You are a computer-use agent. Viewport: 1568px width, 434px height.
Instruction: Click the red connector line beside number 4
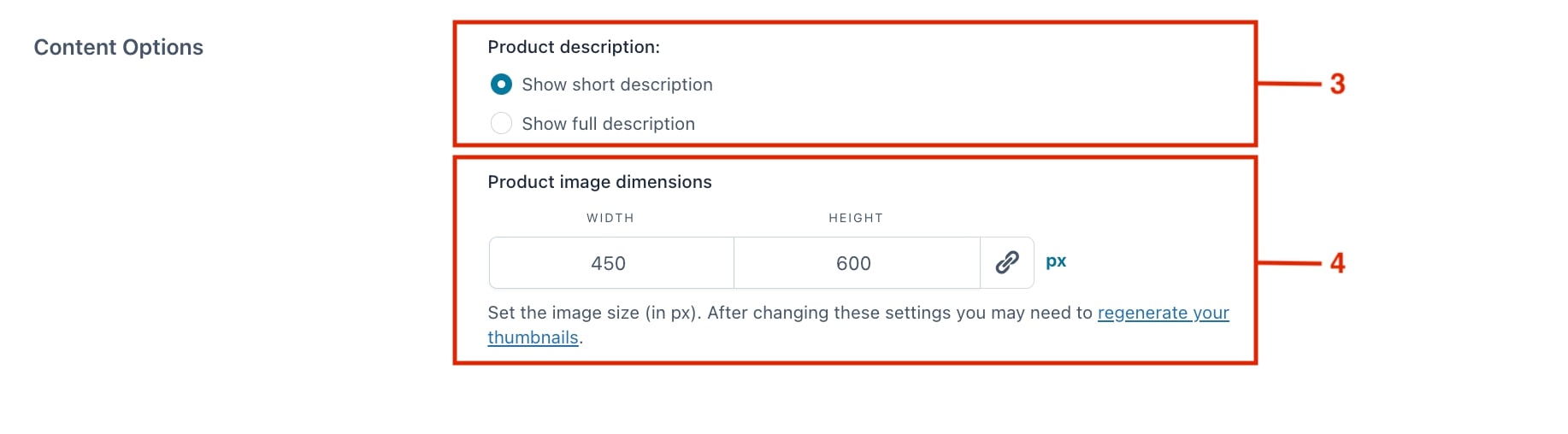click(x=1289, y=262)
